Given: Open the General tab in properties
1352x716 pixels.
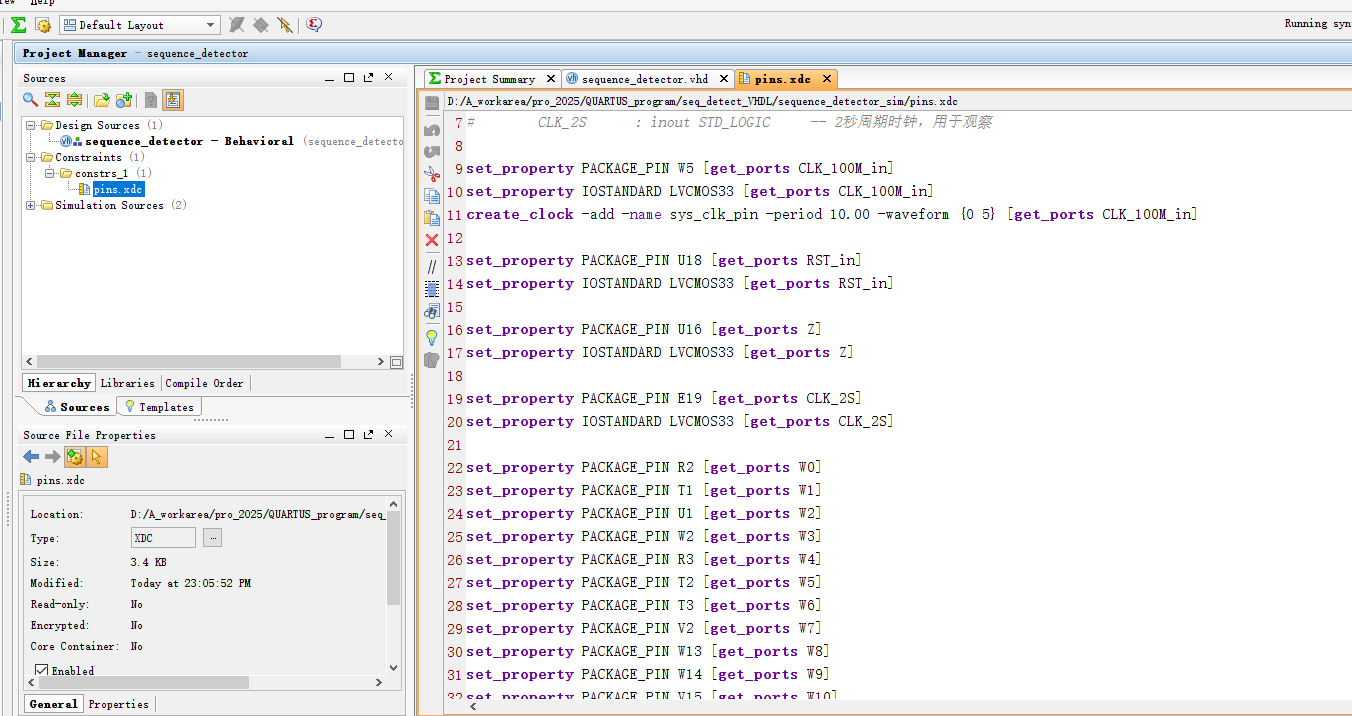Looking at the screenshot, I should [x=53, y=704].
